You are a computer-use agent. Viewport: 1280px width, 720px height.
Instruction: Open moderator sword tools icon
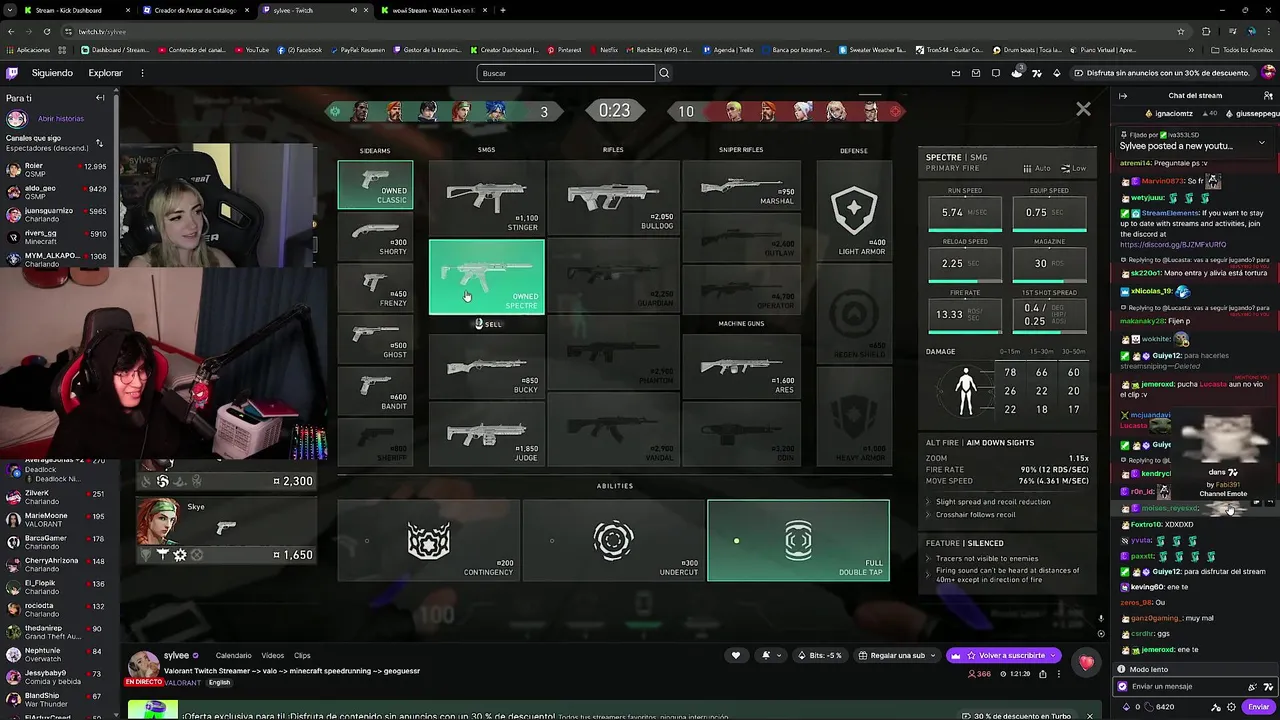(1217, 707)
